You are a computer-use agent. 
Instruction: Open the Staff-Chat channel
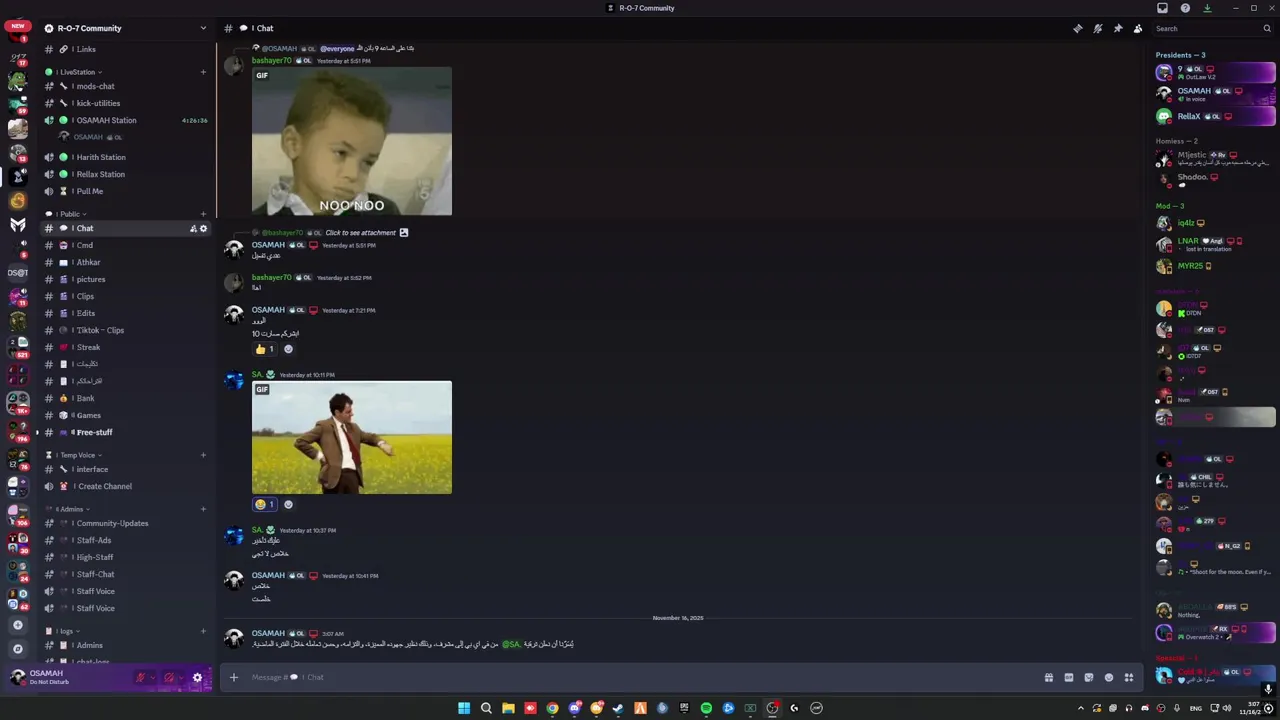pos(126,574)
